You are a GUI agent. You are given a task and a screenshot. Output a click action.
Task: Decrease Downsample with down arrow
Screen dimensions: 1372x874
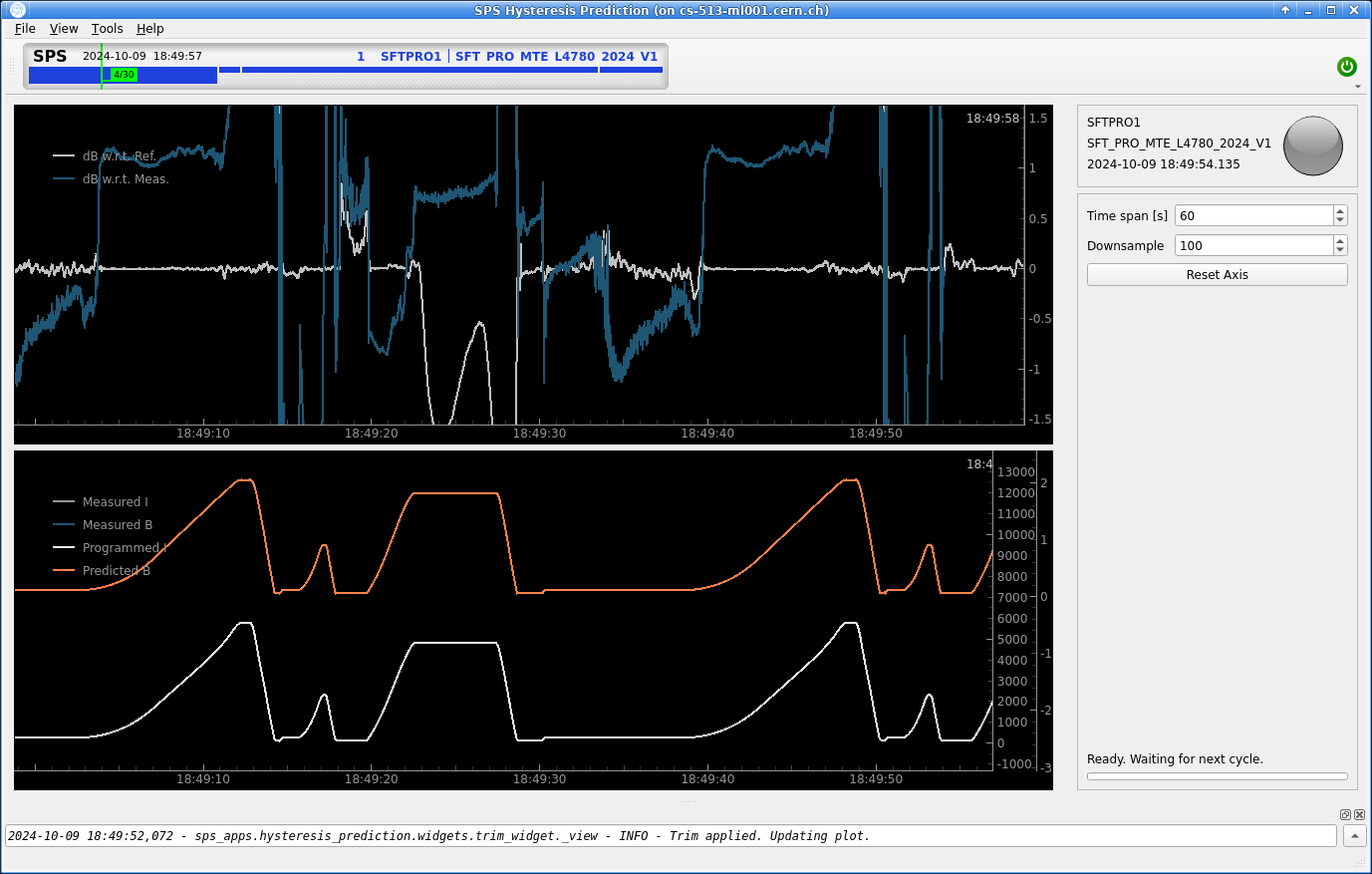pyautogui.click(x=1340, y=250)
